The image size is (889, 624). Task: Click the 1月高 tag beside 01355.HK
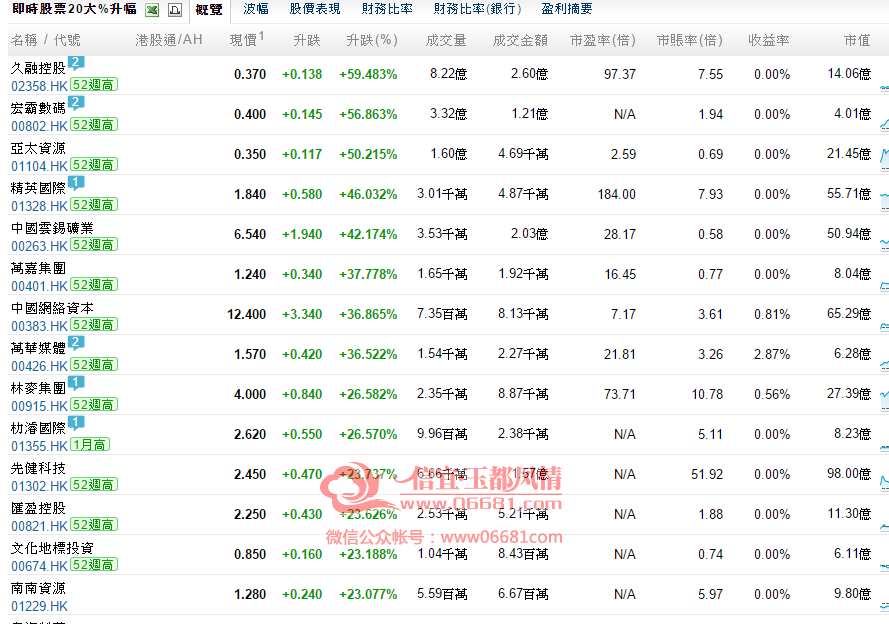coord(90,445)
